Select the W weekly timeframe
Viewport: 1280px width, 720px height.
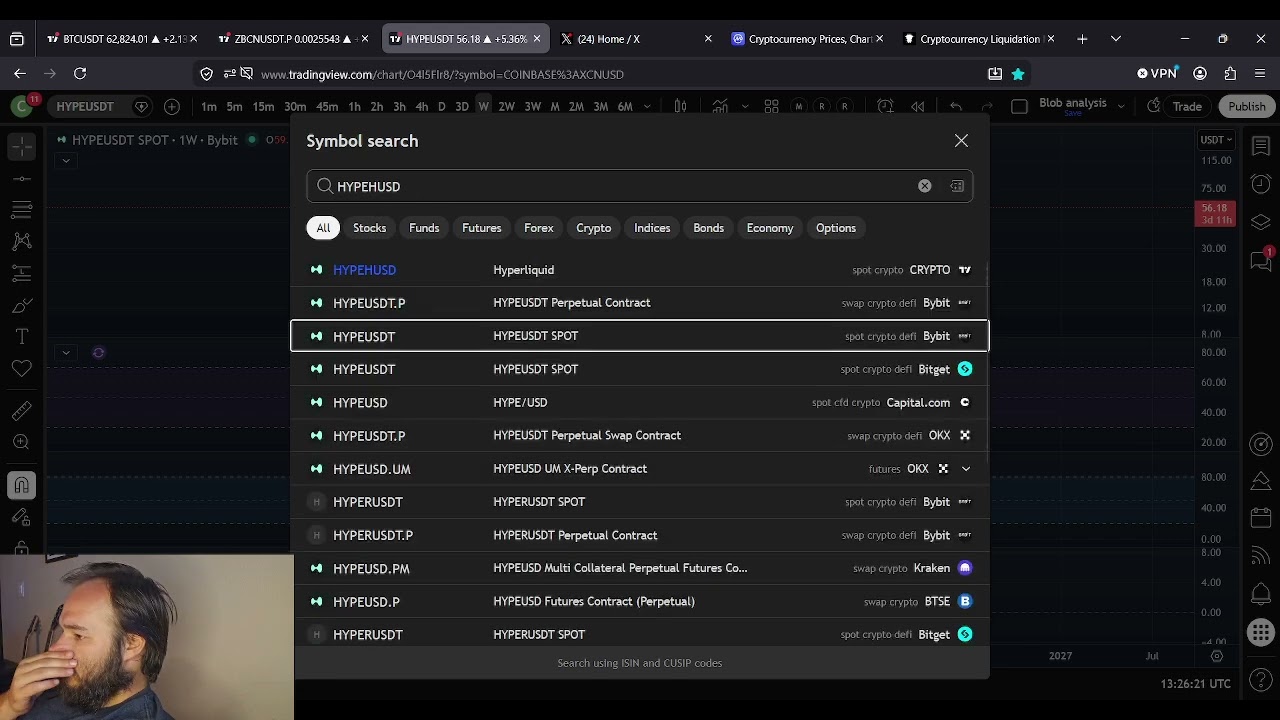pos(483,106)
